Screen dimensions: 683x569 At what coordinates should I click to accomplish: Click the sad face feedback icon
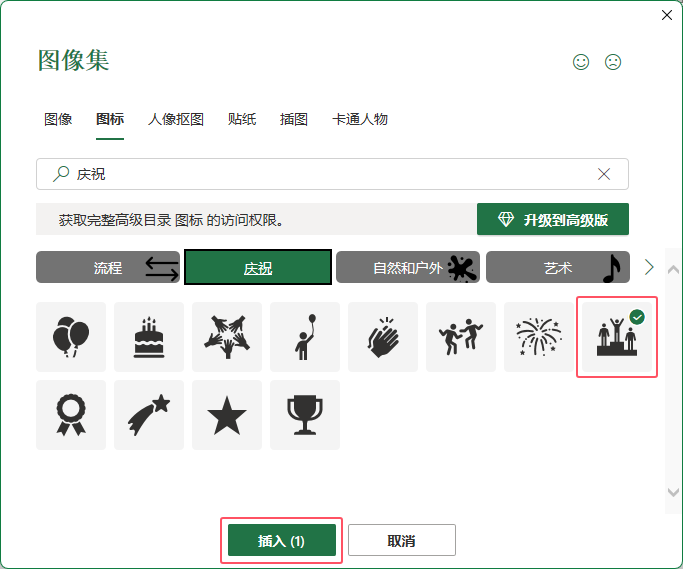[x=613, y=62]
